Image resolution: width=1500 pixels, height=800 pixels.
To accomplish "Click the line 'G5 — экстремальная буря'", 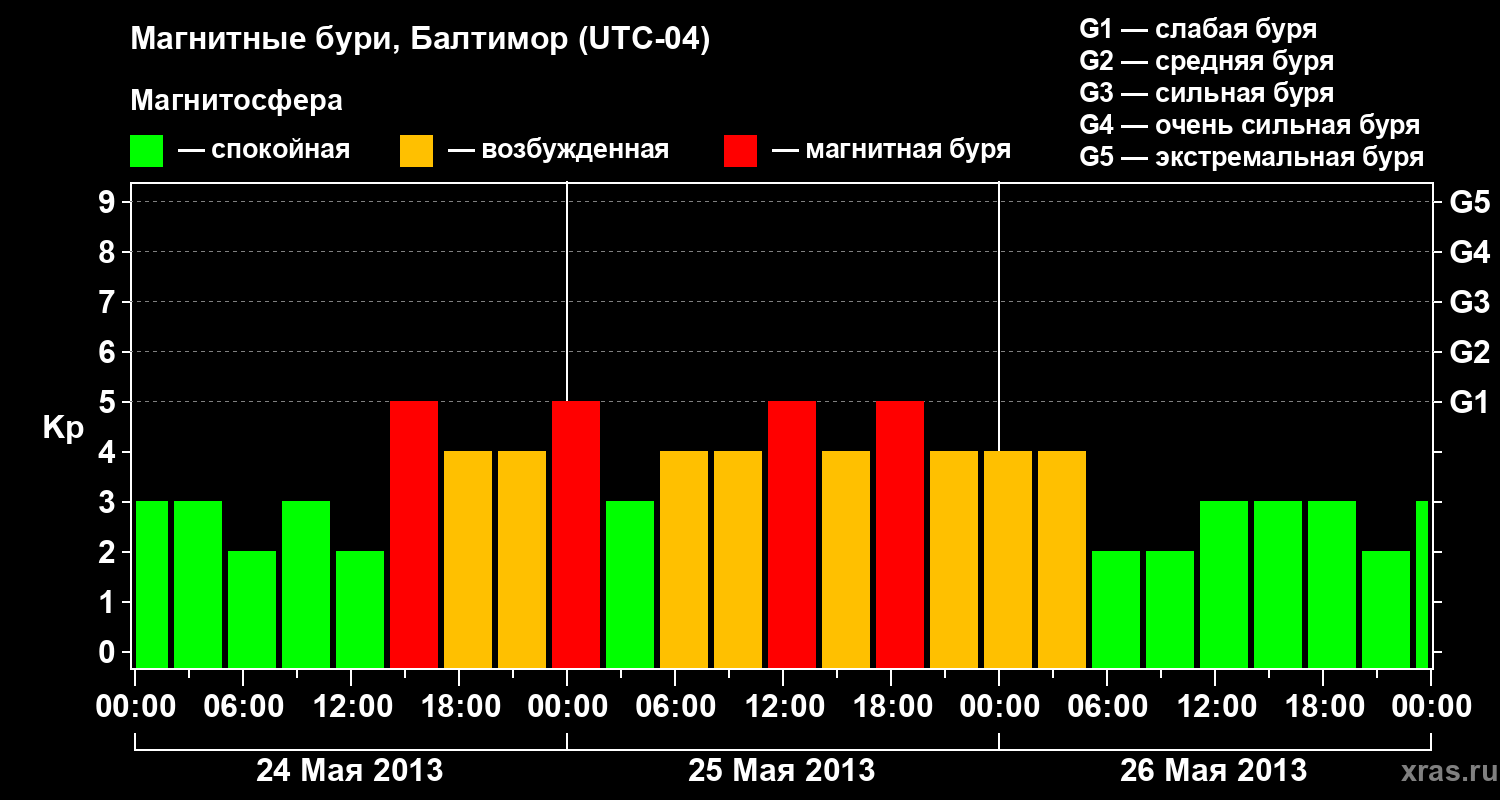I will coord(1252,157).
